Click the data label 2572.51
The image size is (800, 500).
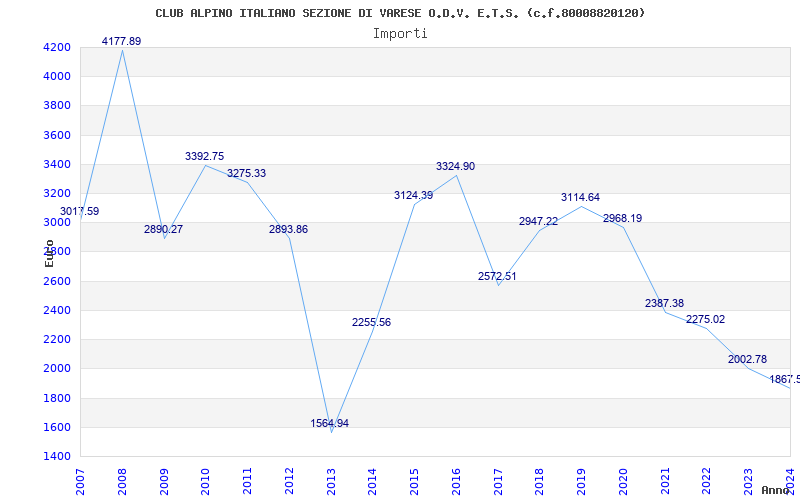(x=497, y=276)
